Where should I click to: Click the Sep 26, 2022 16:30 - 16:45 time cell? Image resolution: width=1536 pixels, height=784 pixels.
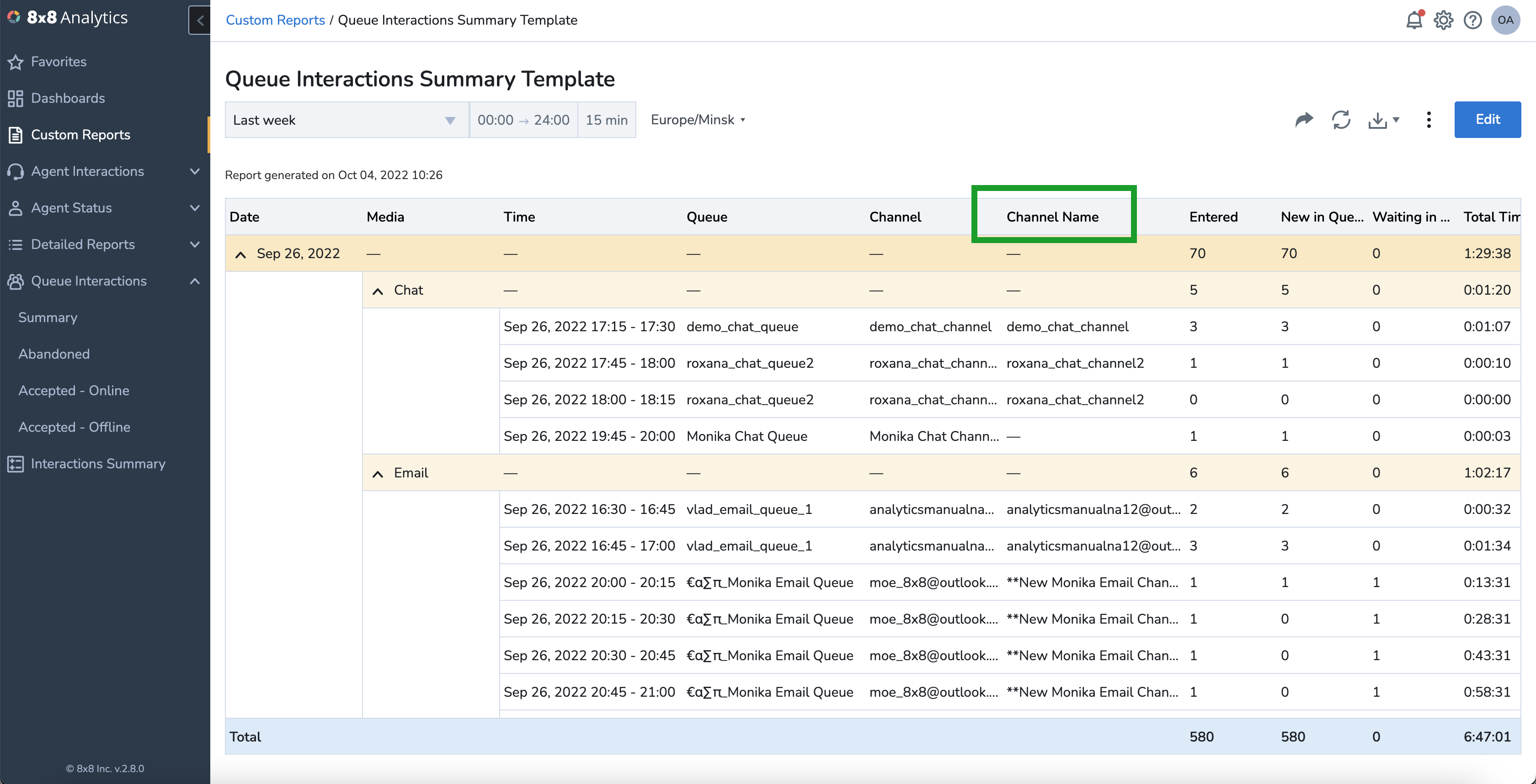(589, 510)
